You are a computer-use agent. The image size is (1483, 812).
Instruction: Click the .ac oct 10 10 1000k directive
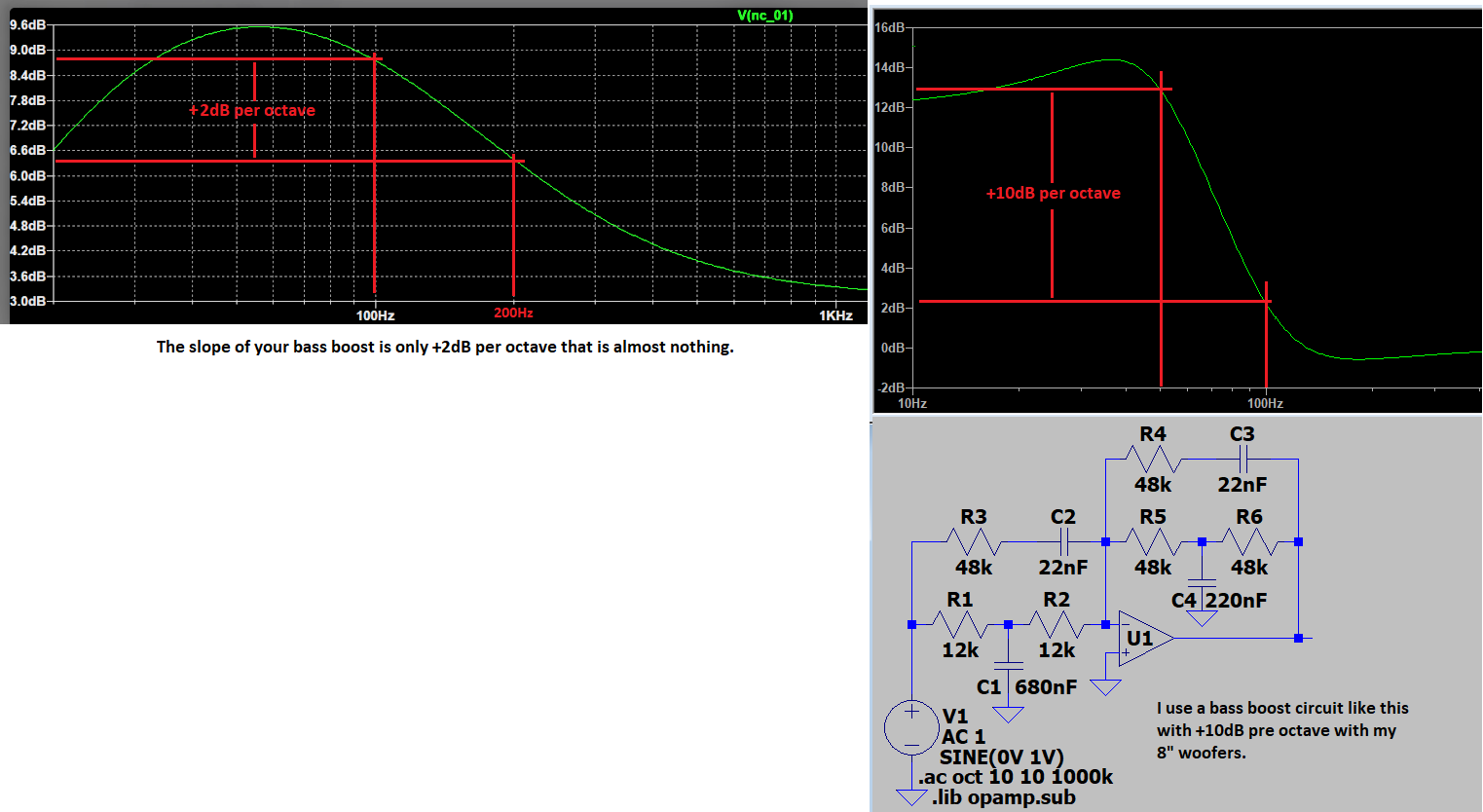point(1016,776)
